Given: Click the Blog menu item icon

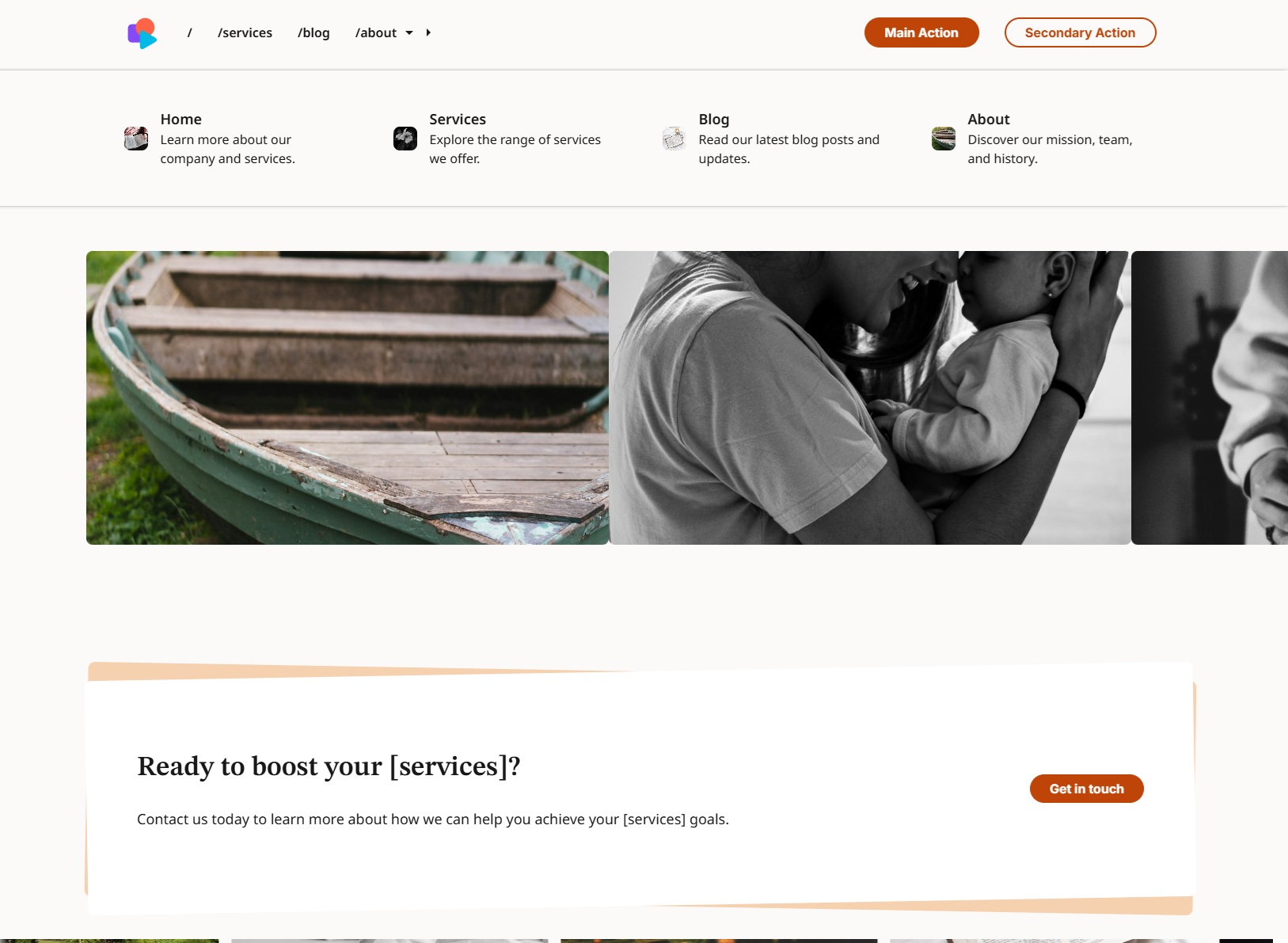Looking at the screenshot, I should tap(674, 139).
